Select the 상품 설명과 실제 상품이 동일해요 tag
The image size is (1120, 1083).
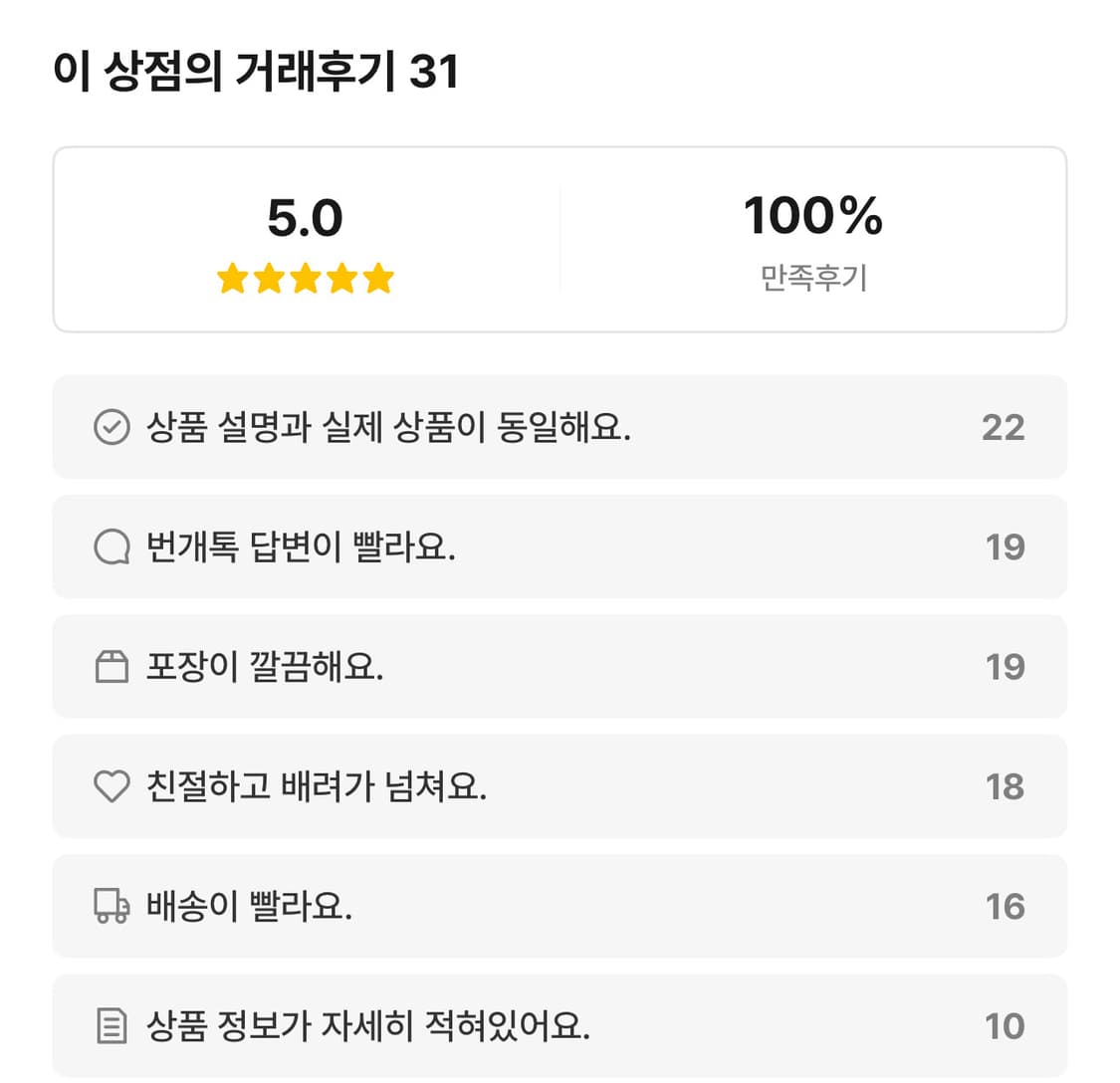[x=560, y=427]
